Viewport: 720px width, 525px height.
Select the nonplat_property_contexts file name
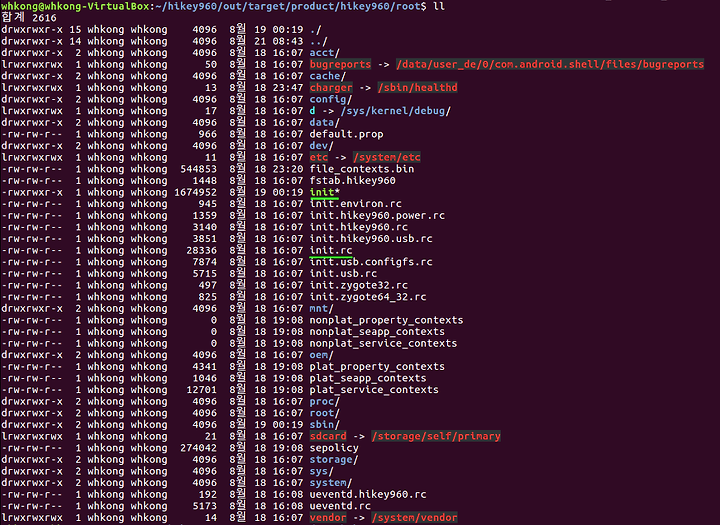click(x=386, y=320)
